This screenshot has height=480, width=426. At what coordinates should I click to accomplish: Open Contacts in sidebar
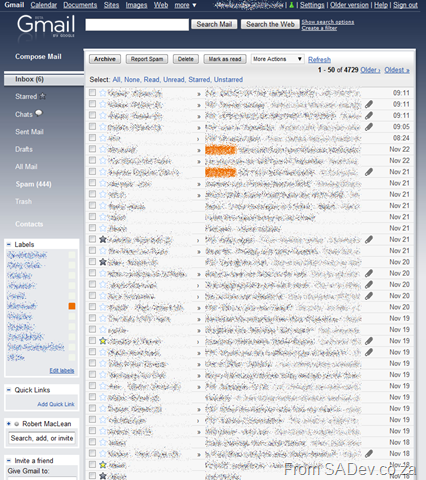pos(29,224)
